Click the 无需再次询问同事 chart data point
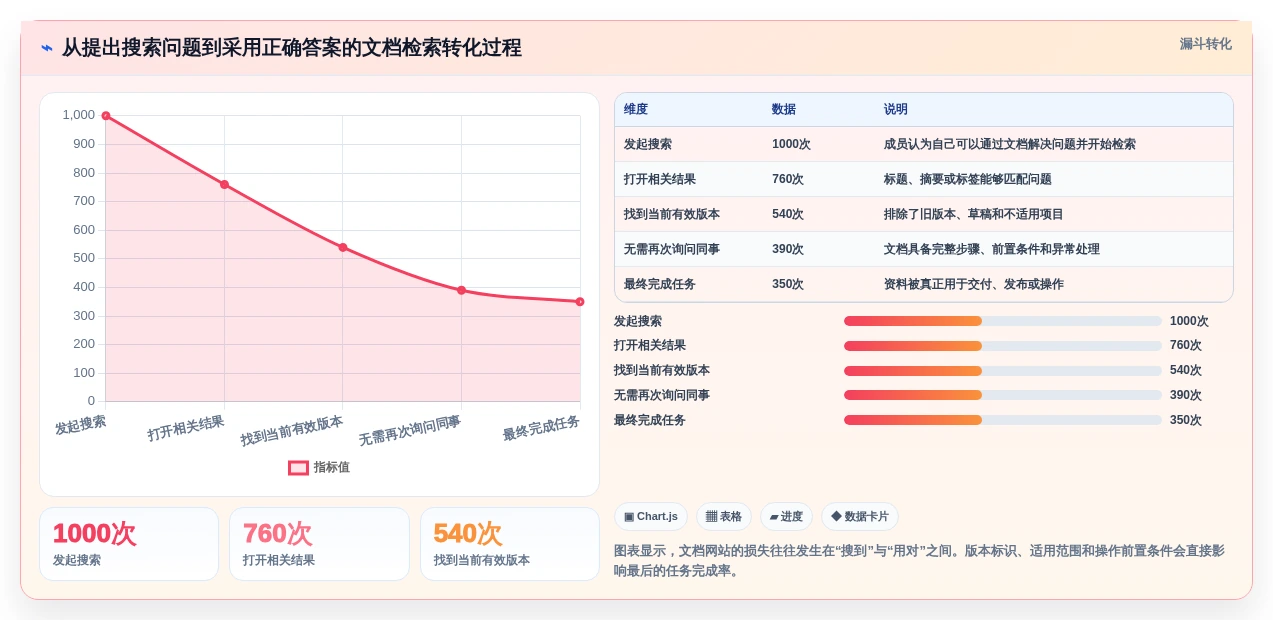Image resolution: width=1273 pixels, height=620 pixels. coord(461,290)
